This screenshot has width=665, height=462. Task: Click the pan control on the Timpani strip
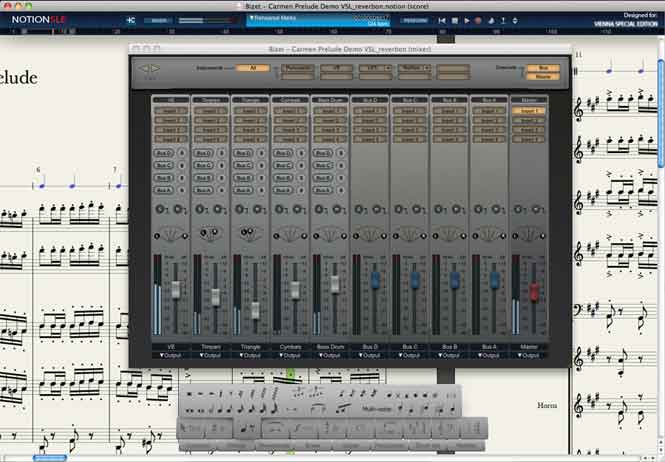211,234
